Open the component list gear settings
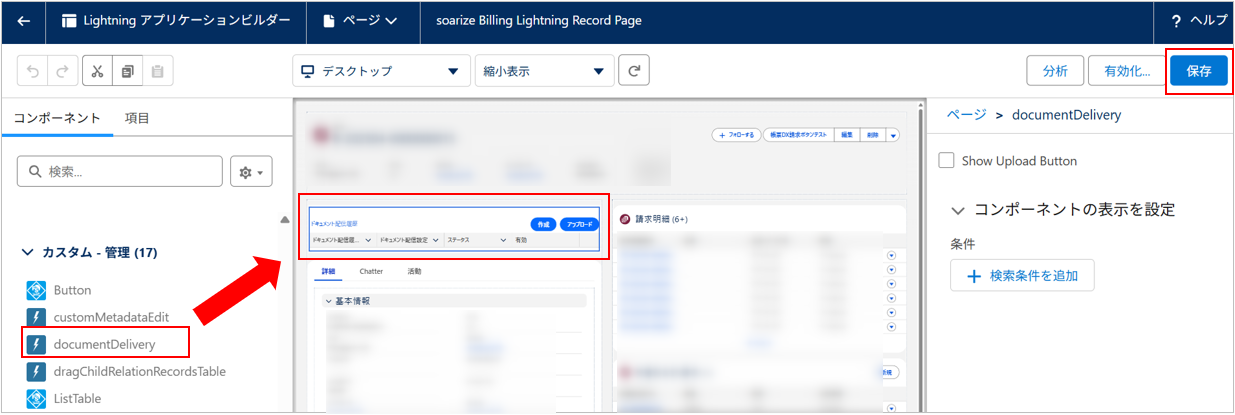This screenshot has width=1235, height=415. pos(251,172)
